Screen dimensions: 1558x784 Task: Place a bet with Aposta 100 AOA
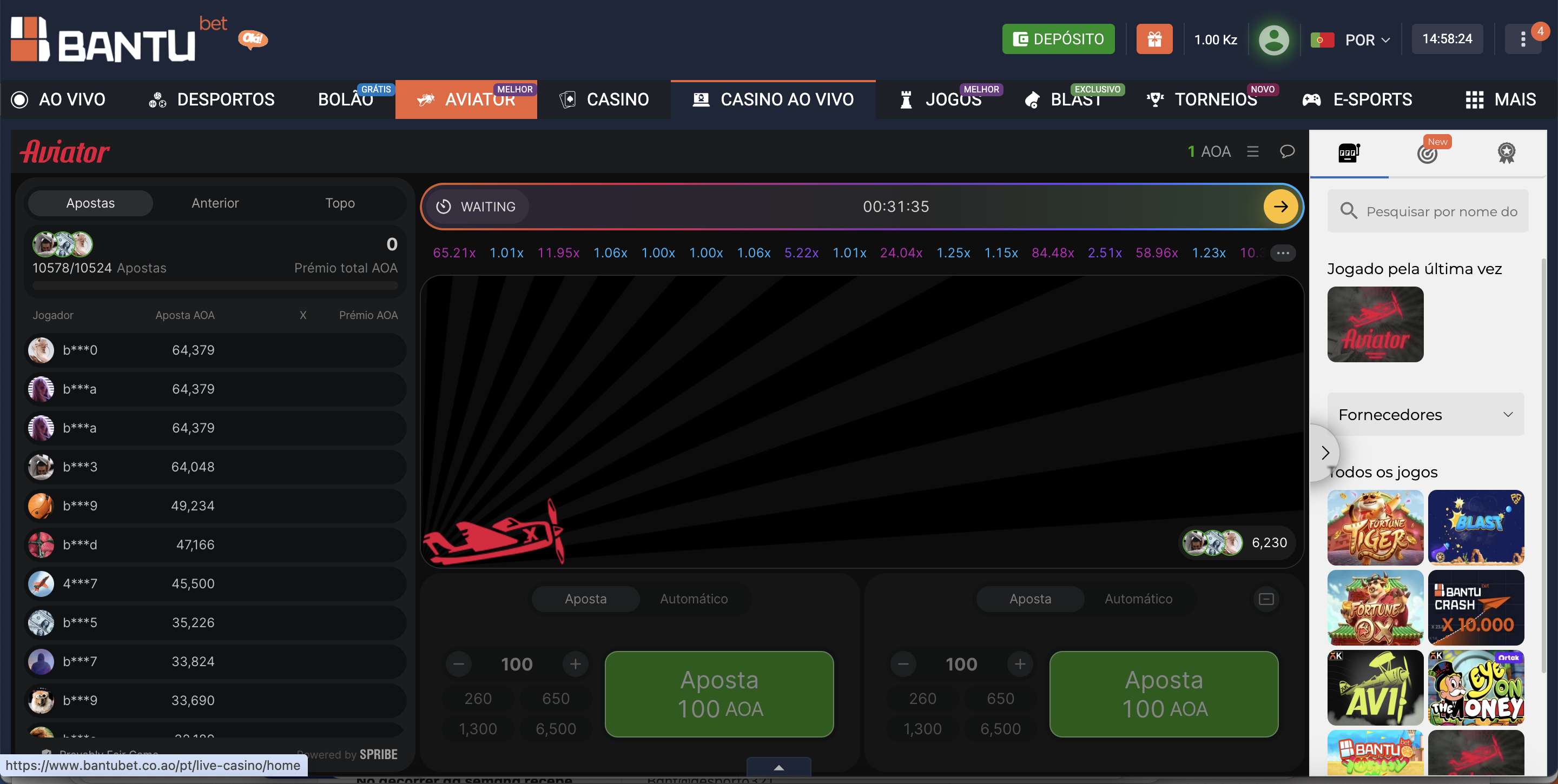coord(718,694)
